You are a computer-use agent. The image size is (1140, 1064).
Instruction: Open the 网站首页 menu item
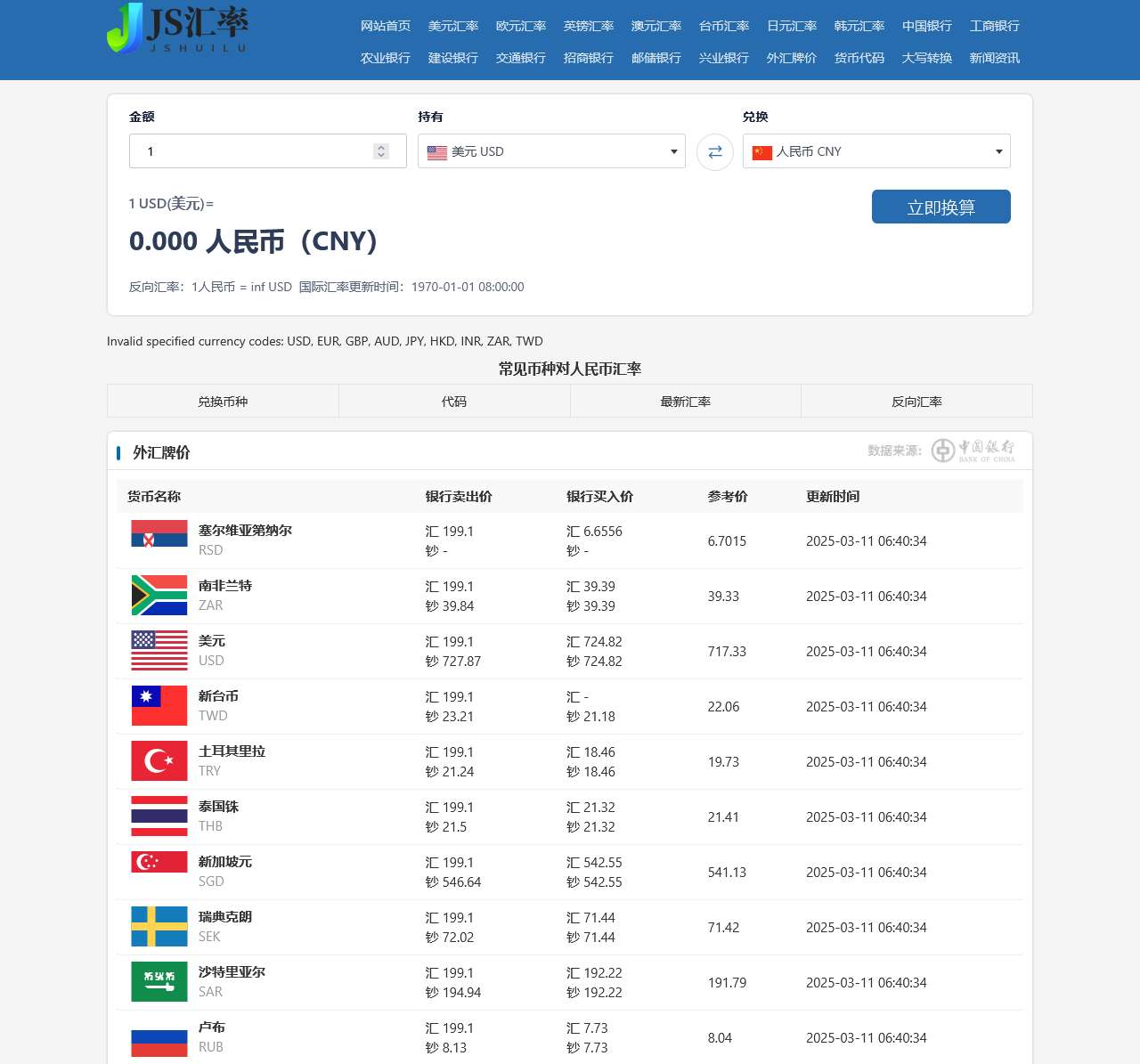point(385,27)
